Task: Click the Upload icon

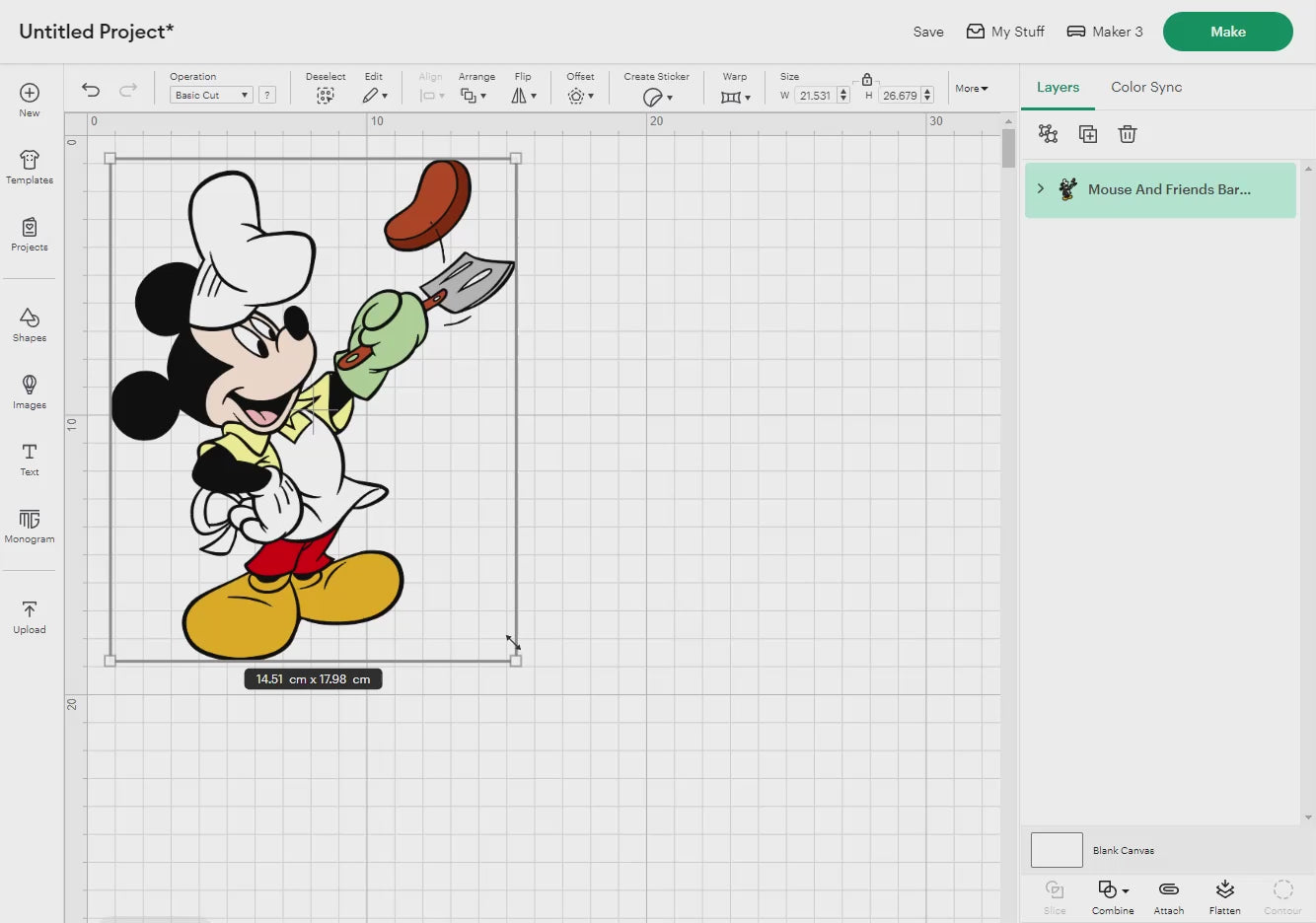Action: (x=30, y=609)
